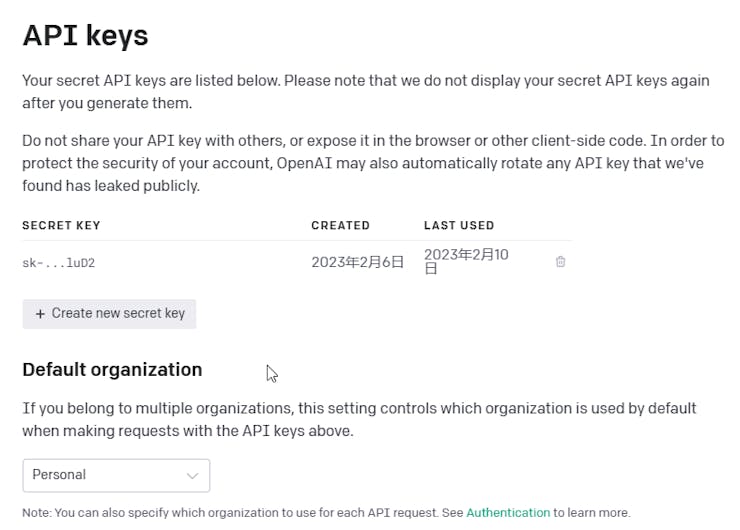
Task: Click the 'Note: You can also specify' footnote
Action: tap(240, 513)
